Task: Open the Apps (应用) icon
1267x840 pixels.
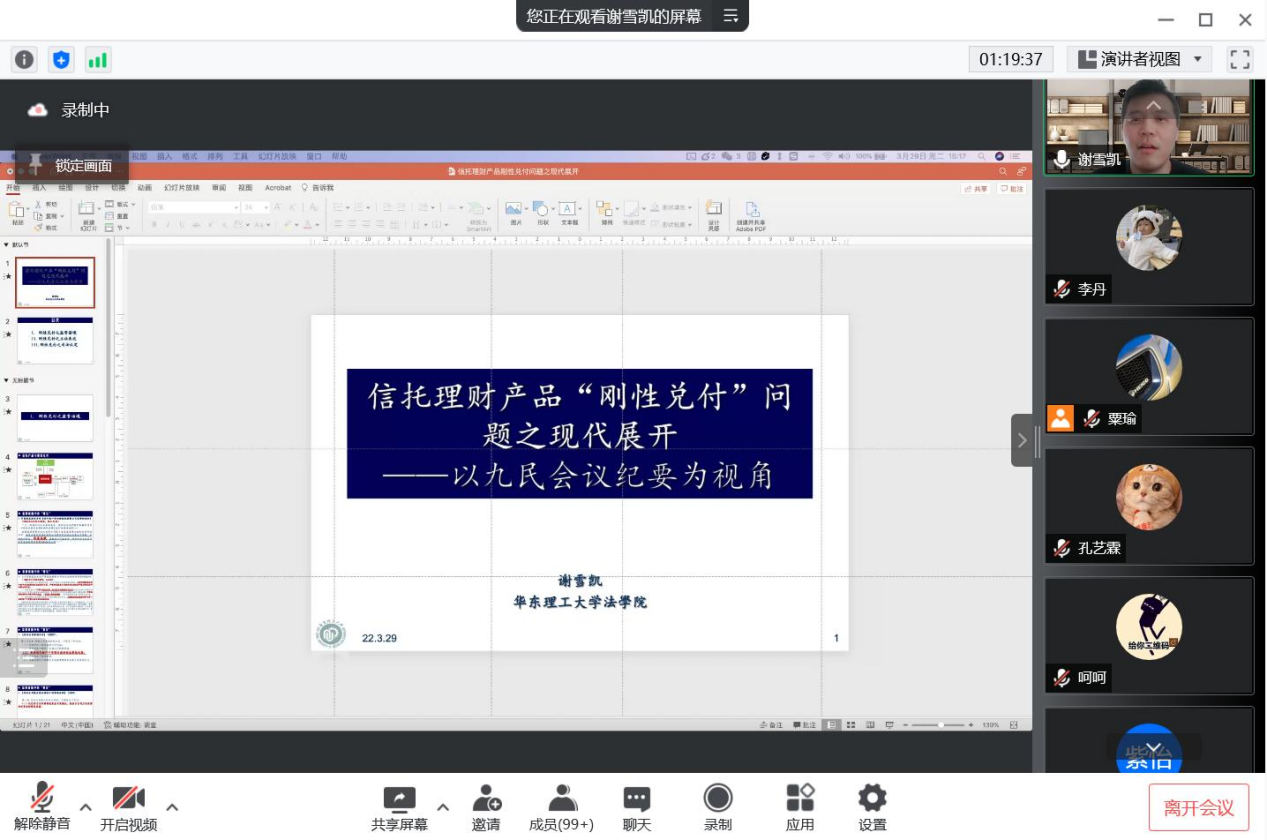Action: coord(800,806)
